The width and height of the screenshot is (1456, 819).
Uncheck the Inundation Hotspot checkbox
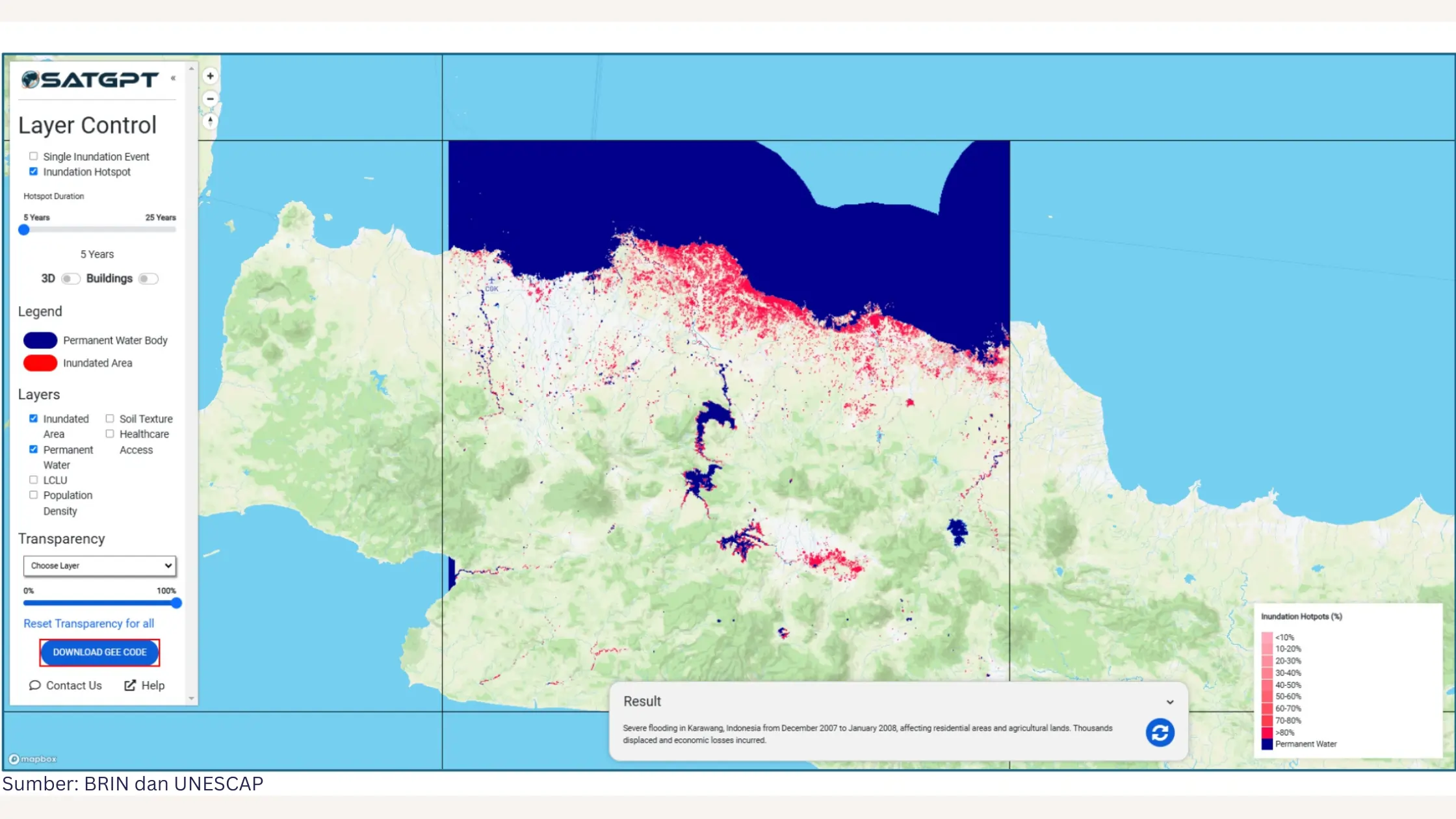pos(33,172)
